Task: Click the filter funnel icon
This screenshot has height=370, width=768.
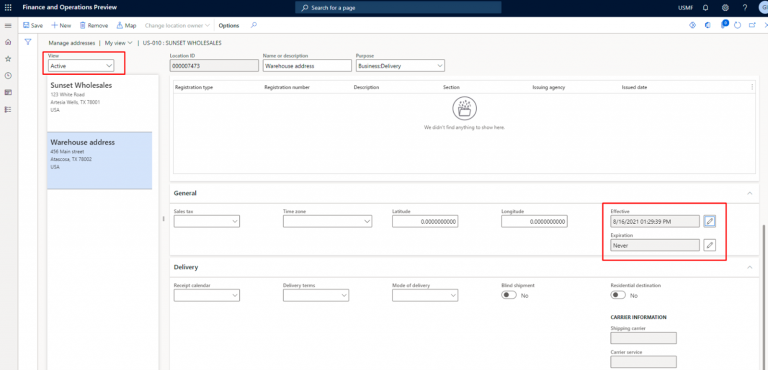Action: click(x=28, y=42)
